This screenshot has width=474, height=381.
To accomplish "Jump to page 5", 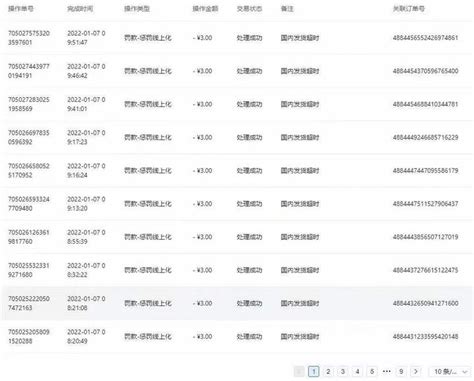I will pos(372,371).
